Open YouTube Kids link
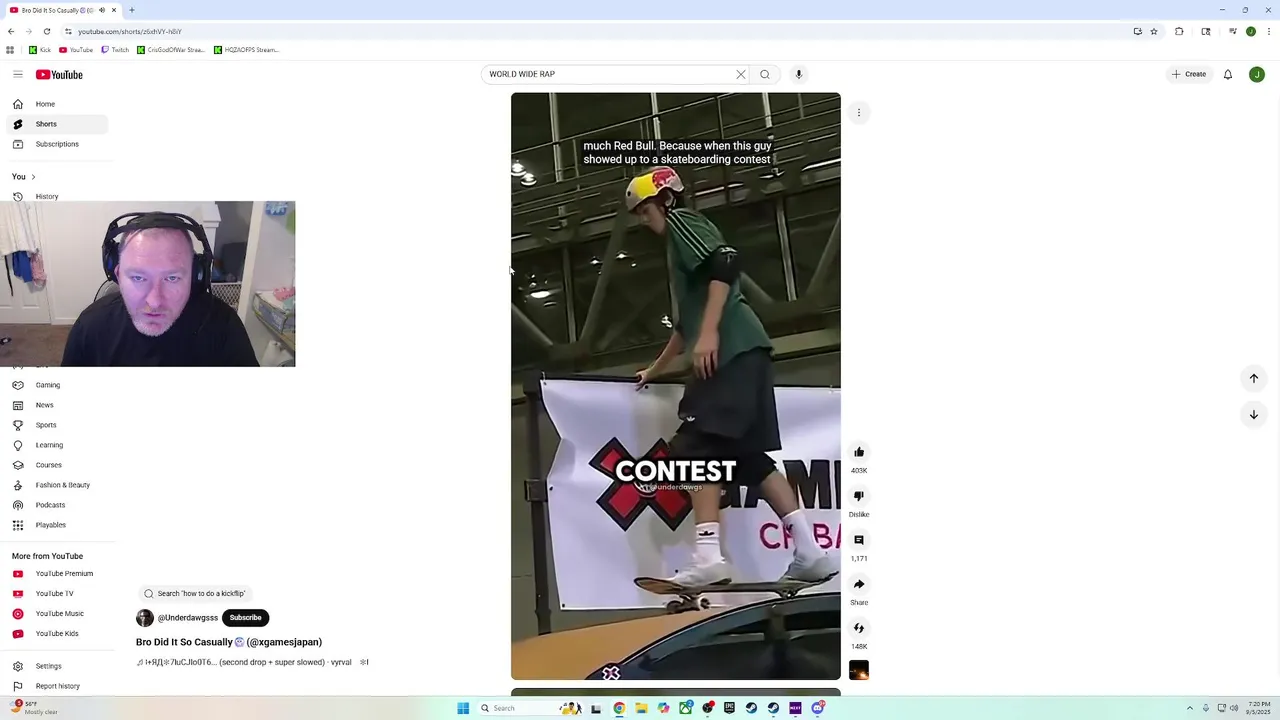Viewport: 1280px width, 720px height. [57, 634]
